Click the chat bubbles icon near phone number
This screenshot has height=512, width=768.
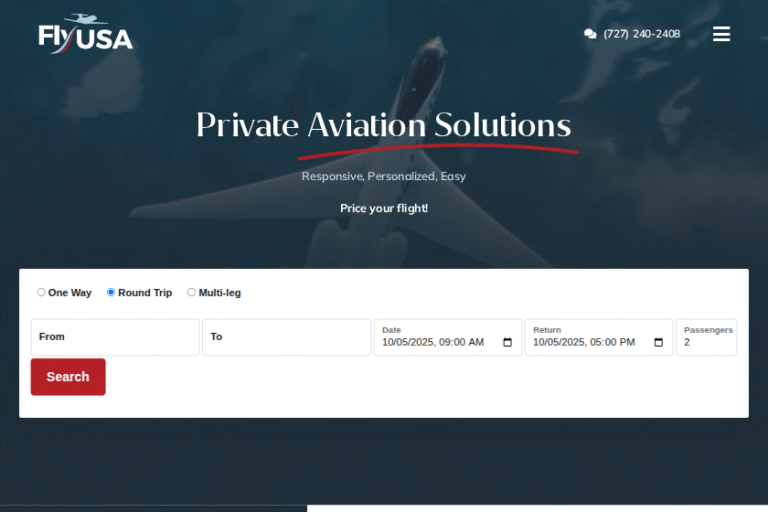590,34
